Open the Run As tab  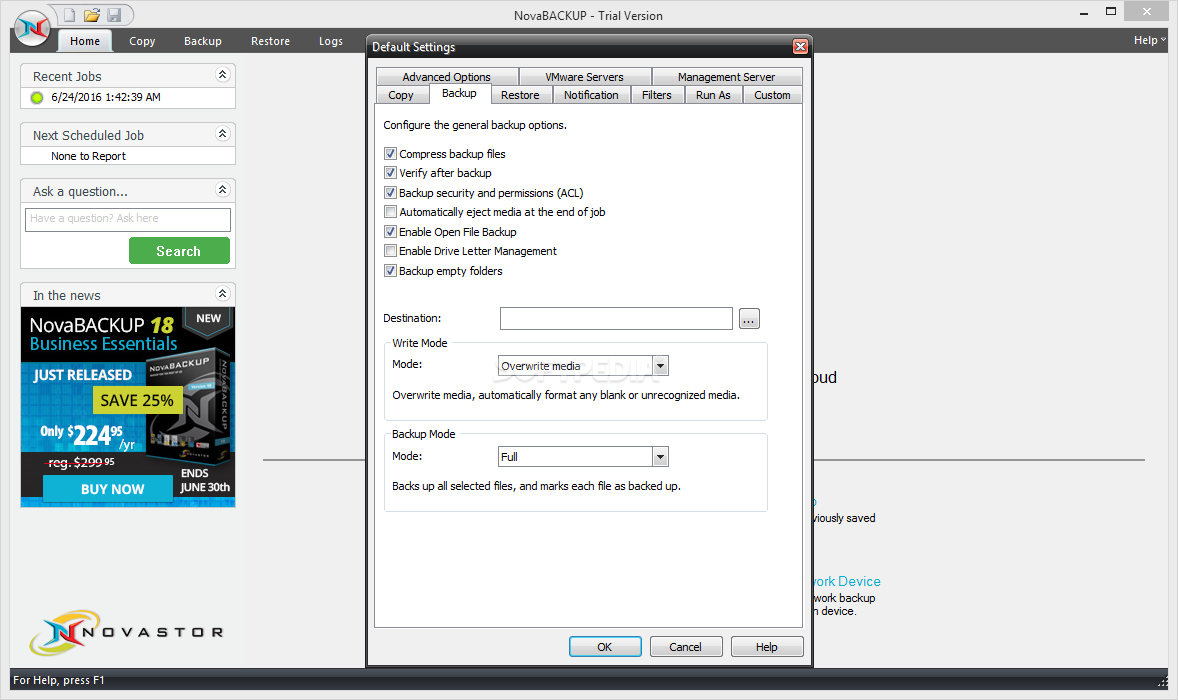(713, 95)
